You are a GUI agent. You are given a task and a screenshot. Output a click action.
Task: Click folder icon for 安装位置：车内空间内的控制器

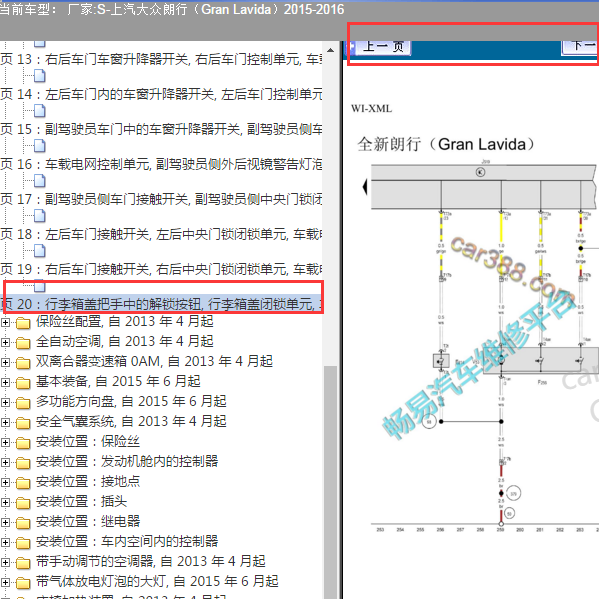[x=23, y=543]
